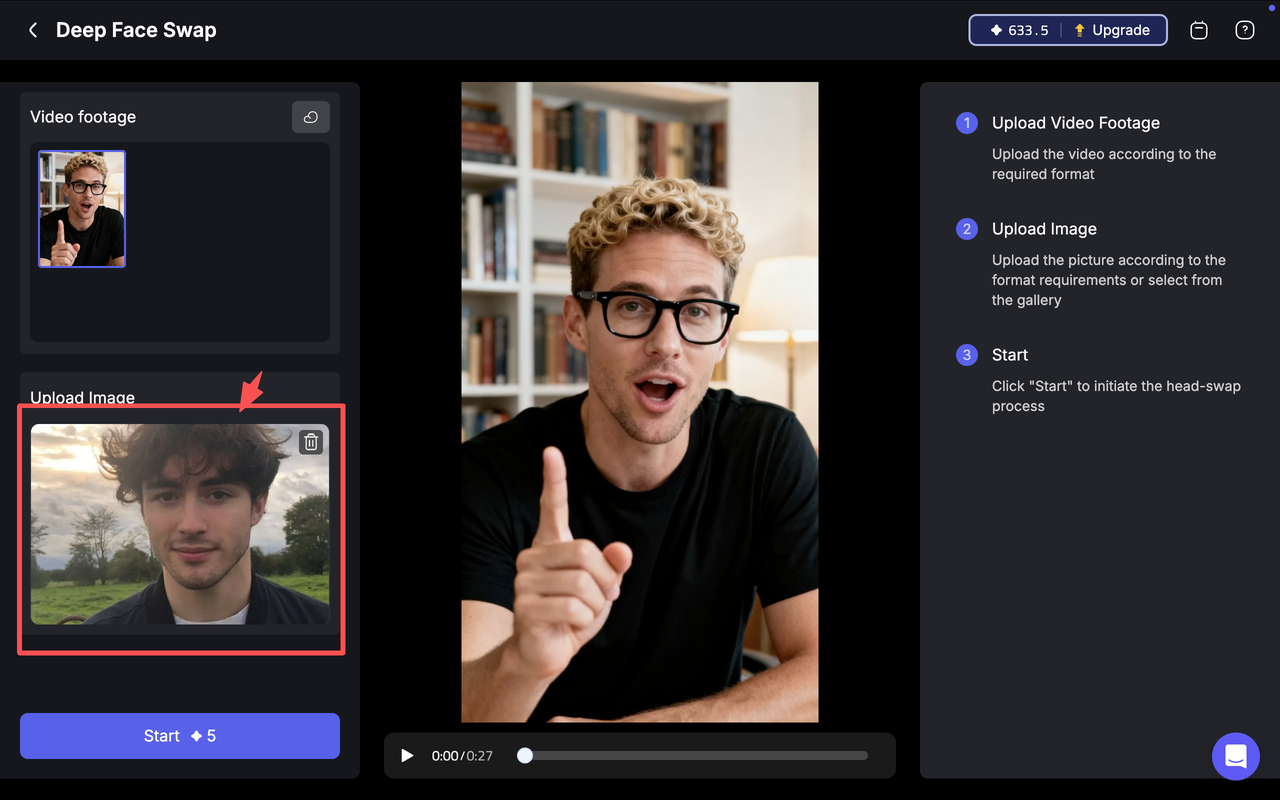
Task: Click the cloud icon to replace video footage
Action: tap(310, 117)
